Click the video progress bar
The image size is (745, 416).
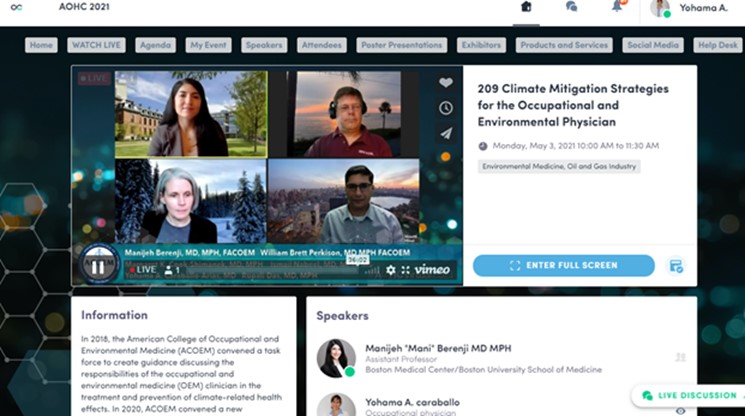(x=271, y=270)
